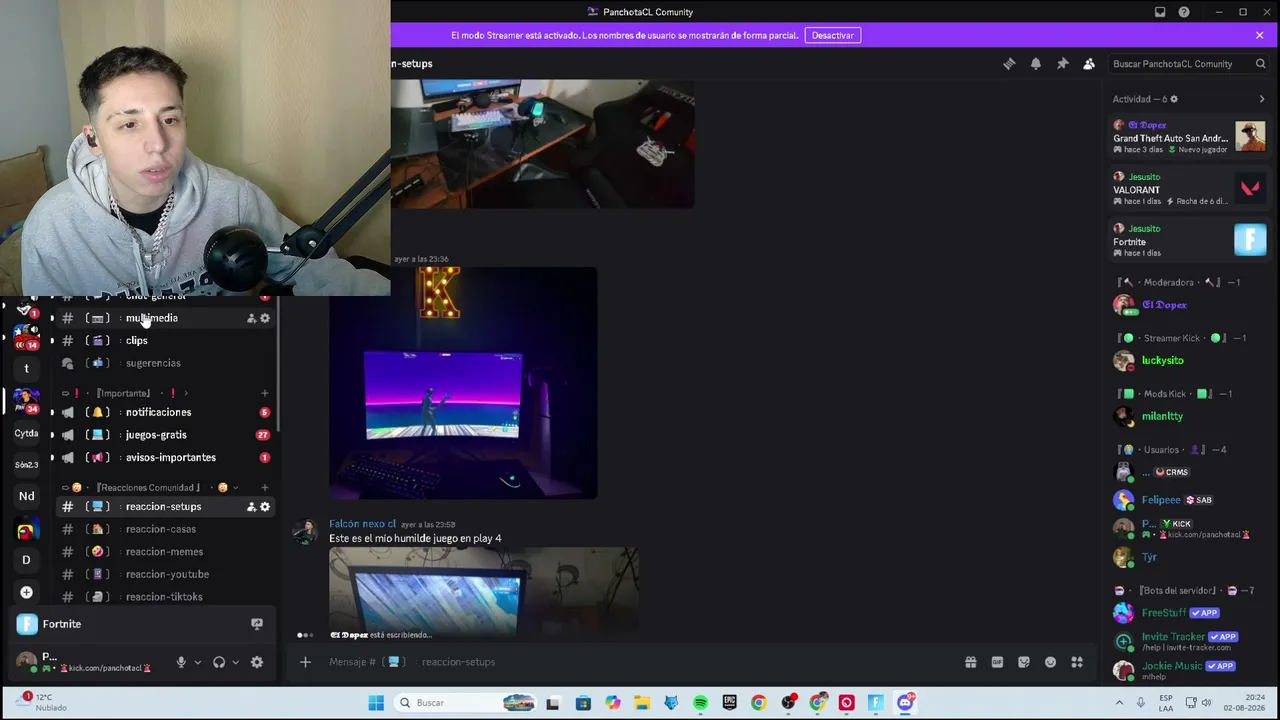Open headphone output options arrow
1280x720 pixels.
pyautogui.click(x=235, y=662)
